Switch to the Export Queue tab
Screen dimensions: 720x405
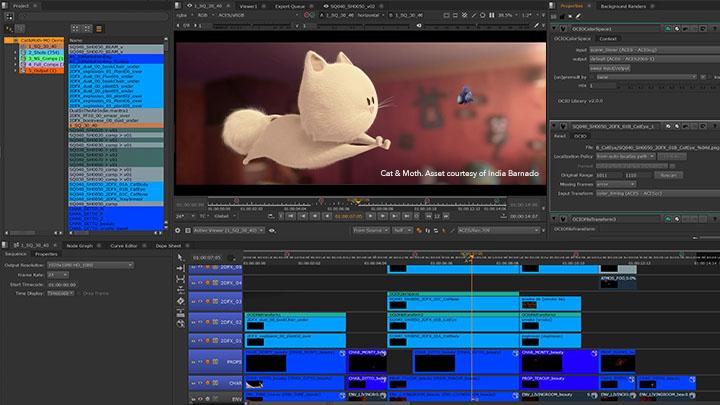coord(290,6)
